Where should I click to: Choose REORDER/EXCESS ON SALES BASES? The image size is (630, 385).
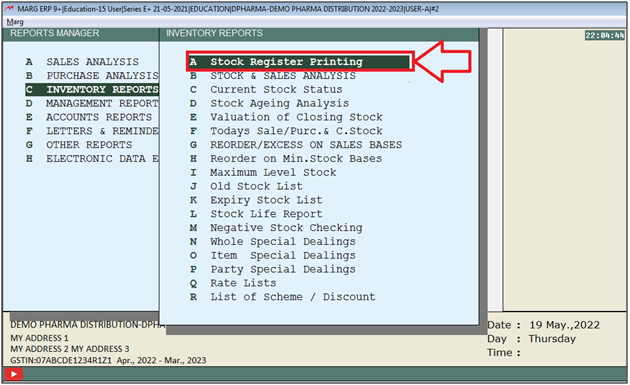[306, 145]
